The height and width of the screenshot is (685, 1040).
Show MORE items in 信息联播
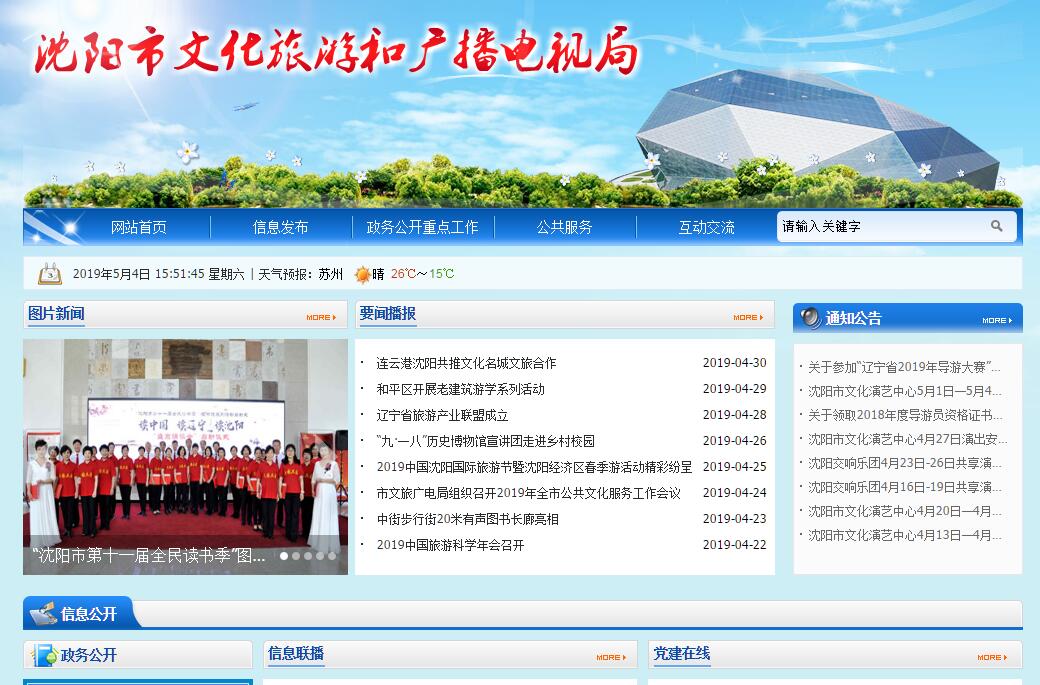pos(610,657)
